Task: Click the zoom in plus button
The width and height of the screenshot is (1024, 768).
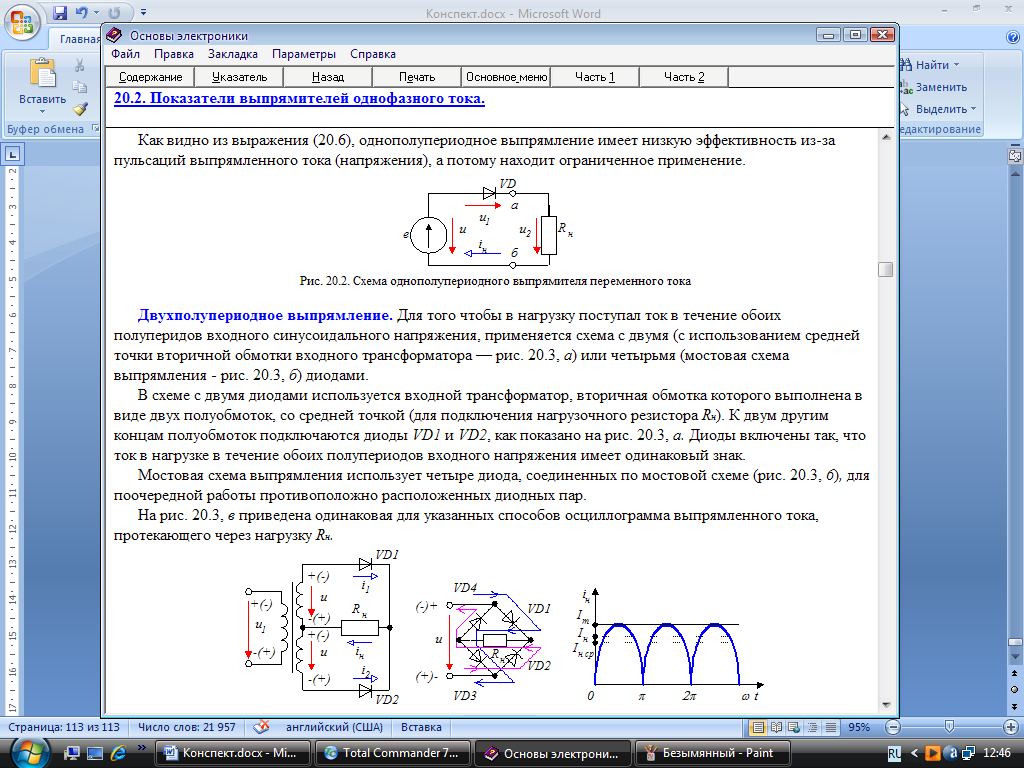Action: coord(1010,727)
